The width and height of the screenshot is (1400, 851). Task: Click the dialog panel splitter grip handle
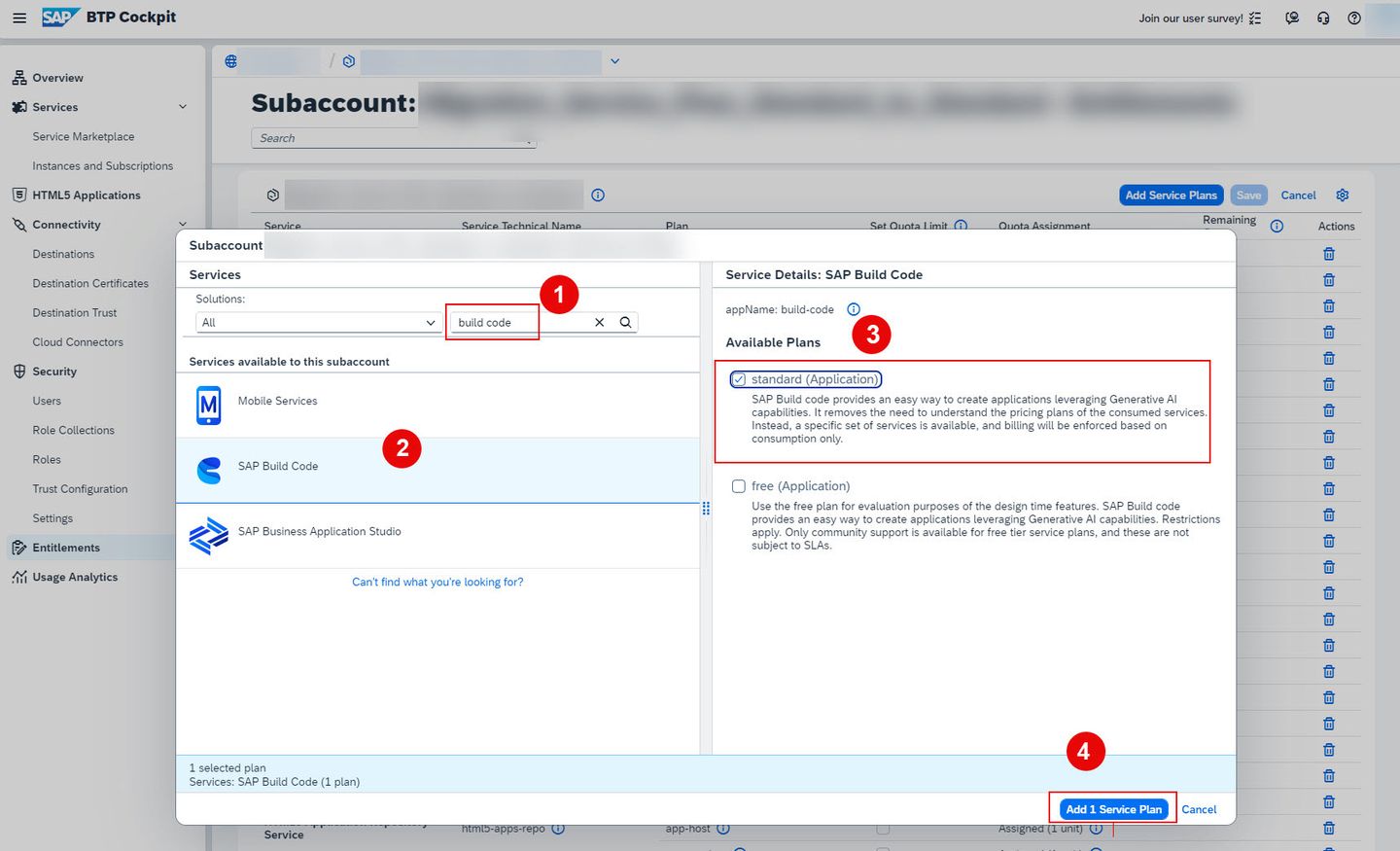(x=706, y=509)
